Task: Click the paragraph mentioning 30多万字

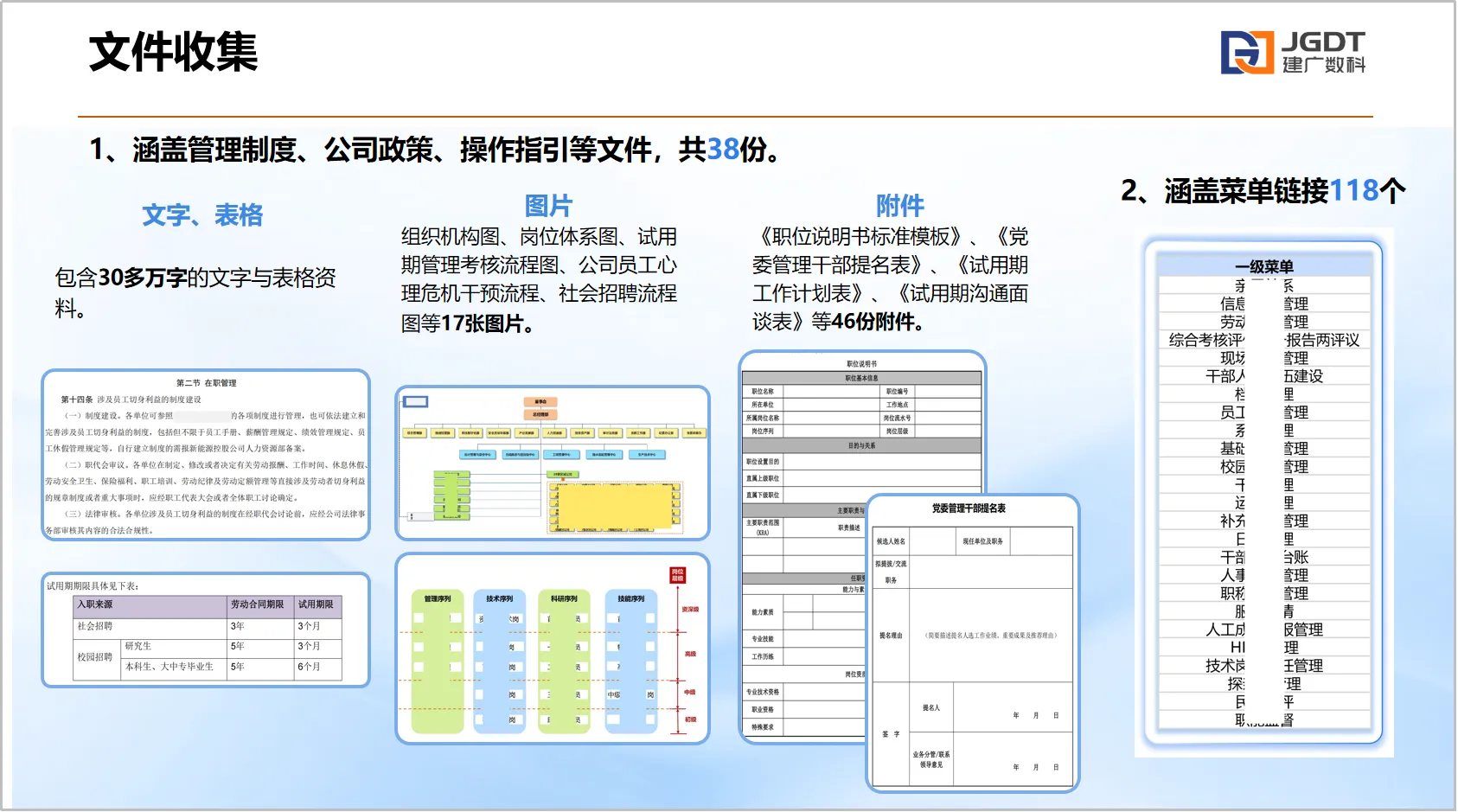Action: (195, 292)
